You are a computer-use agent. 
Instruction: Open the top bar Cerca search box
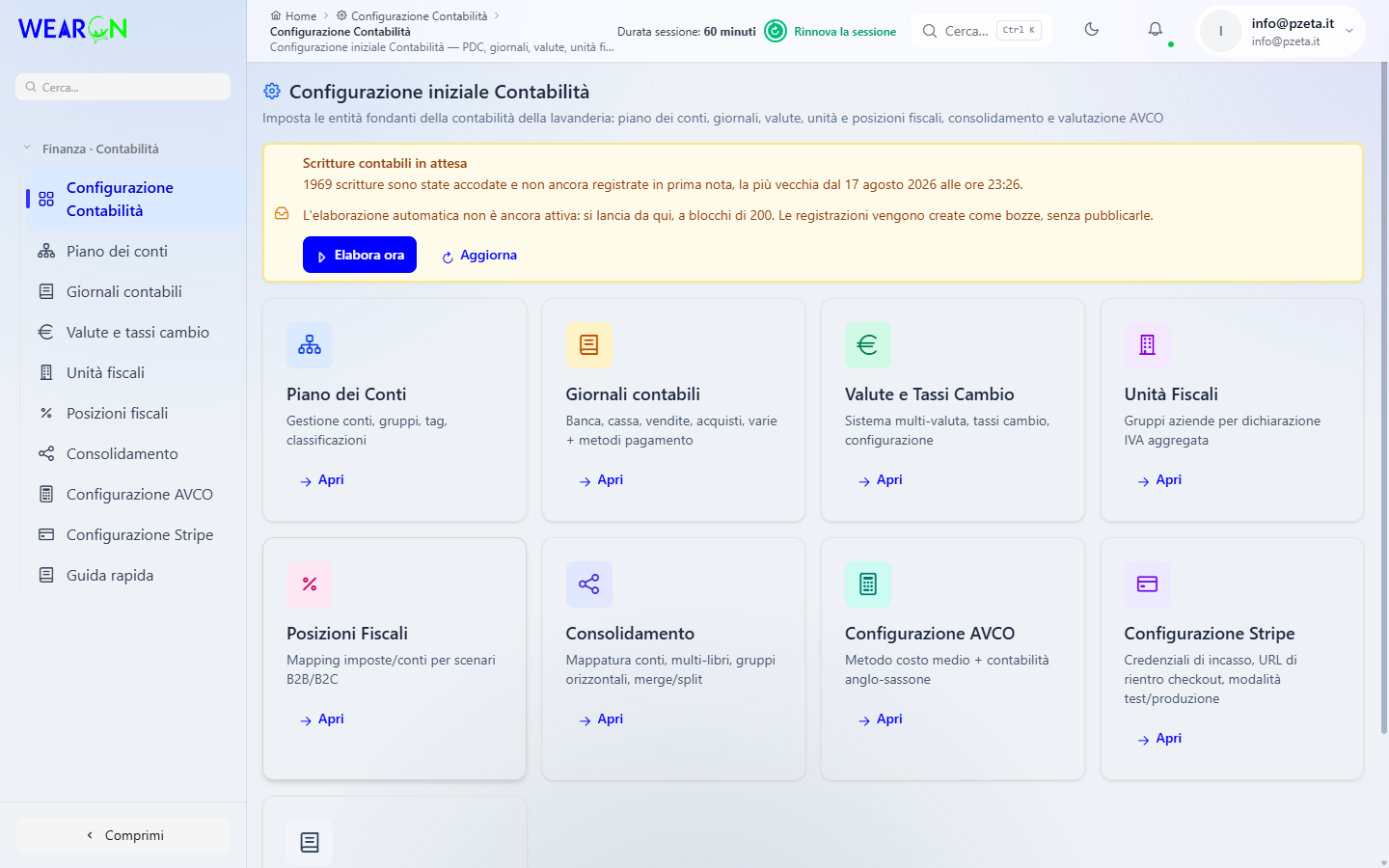coord(982,31)
